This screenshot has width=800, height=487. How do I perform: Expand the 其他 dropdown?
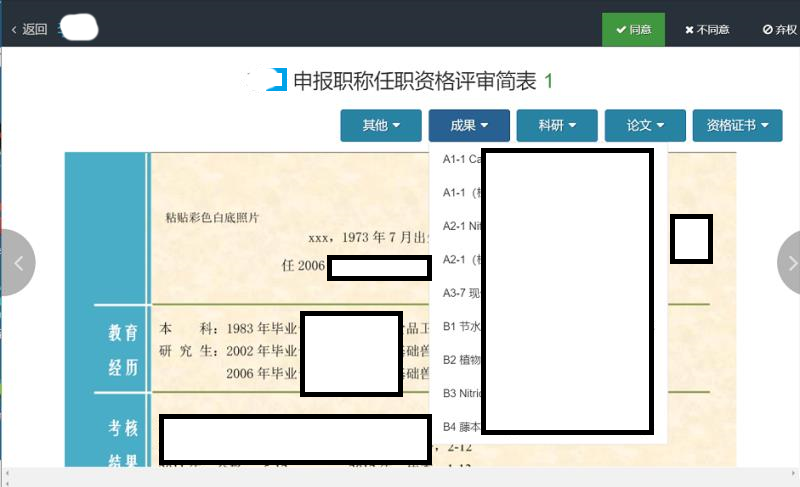[381, 126]
